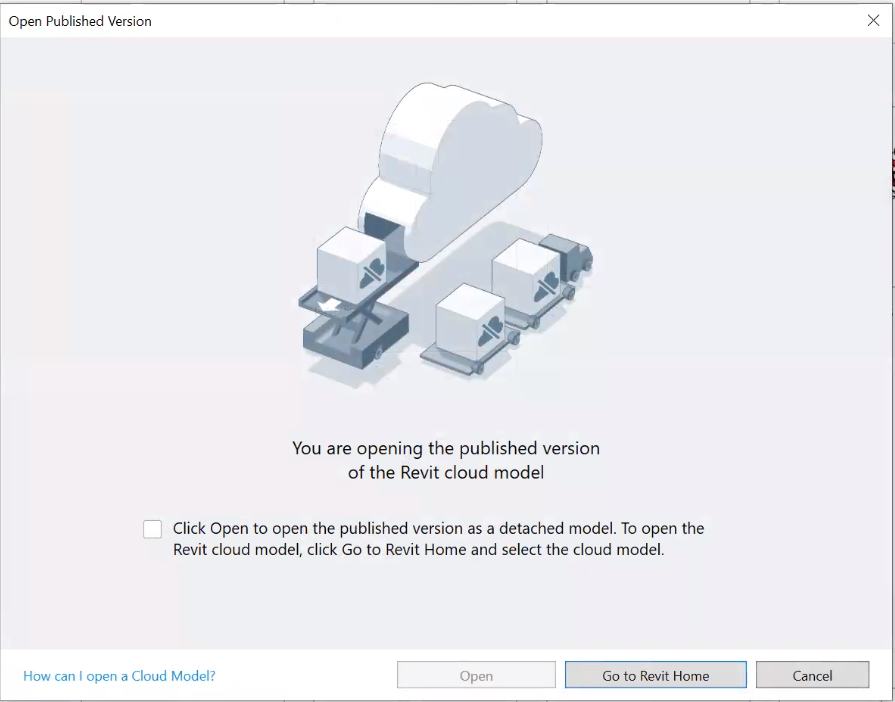Viewport: 895px width, 702px height.
Task: Close the Open Published Version dialog
Action: pyautogui.click(x=873, y=20)
